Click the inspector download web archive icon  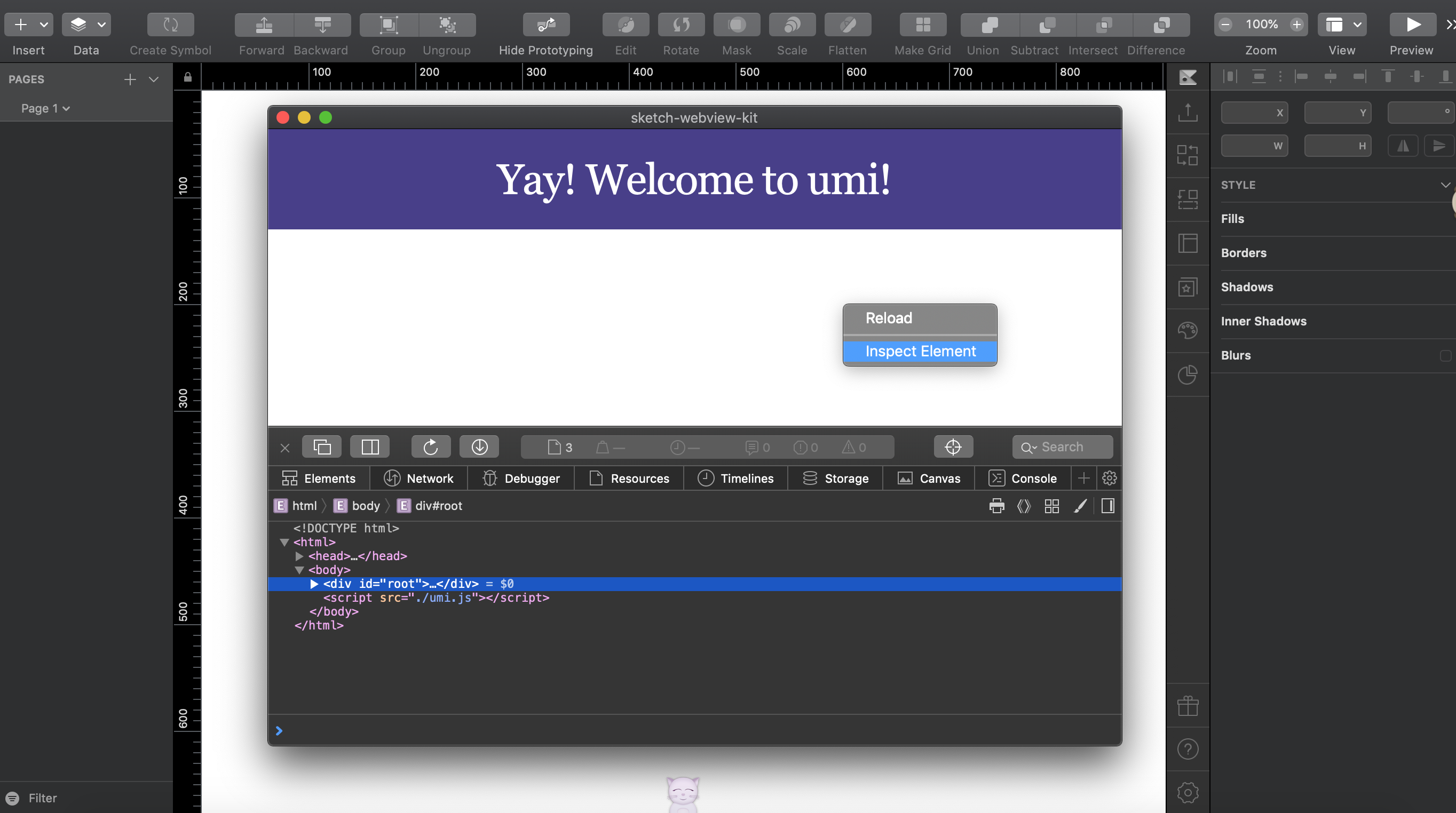tap(479, 447)
